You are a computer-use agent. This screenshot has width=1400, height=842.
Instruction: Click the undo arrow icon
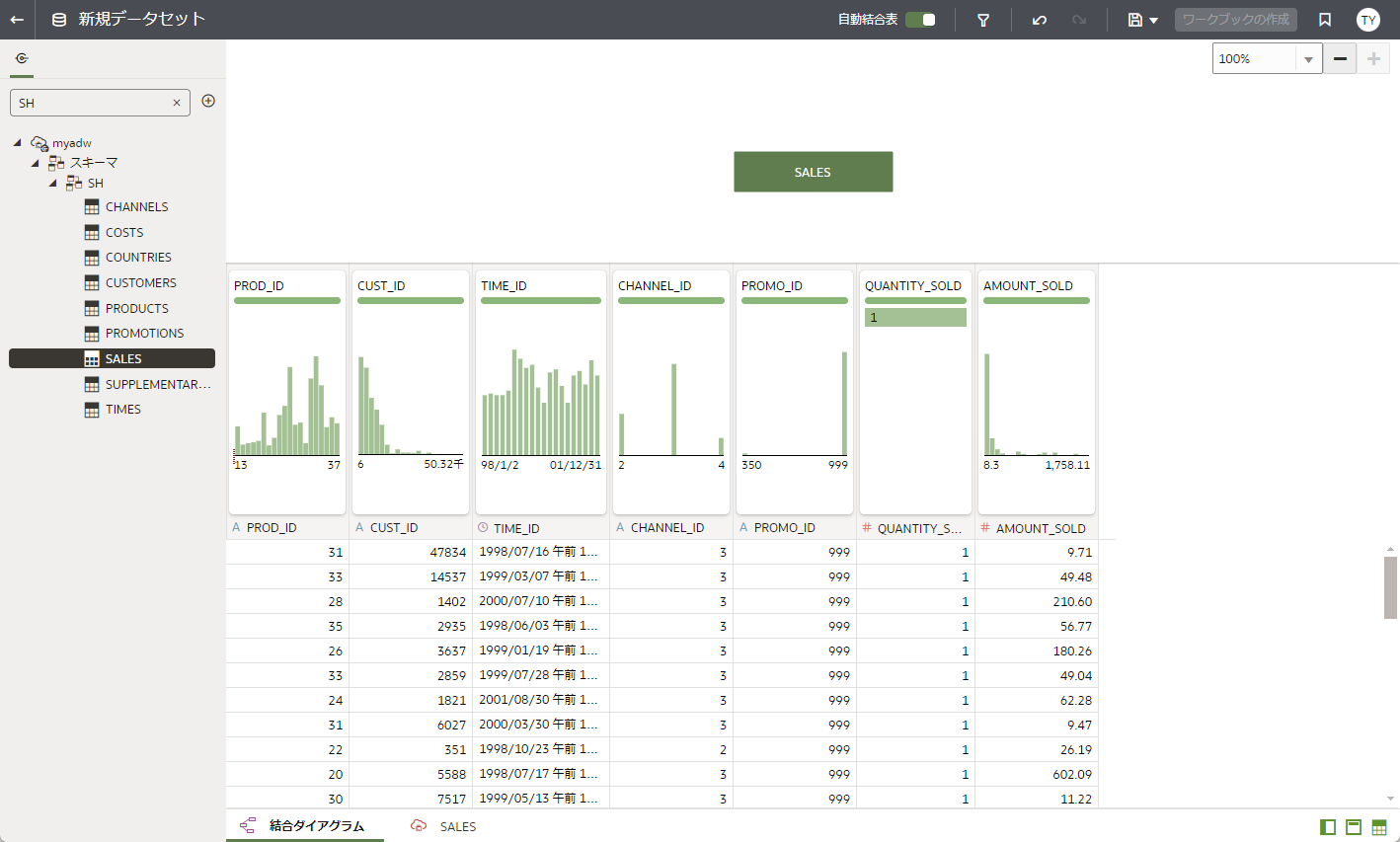1039,20
